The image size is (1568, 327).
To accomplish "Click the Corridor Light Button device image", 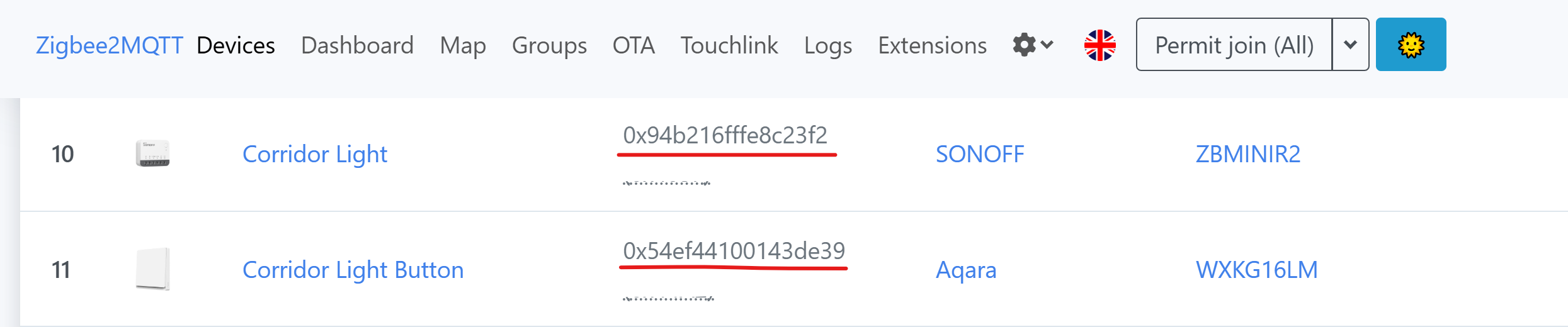I will click(x=152, y=269).
